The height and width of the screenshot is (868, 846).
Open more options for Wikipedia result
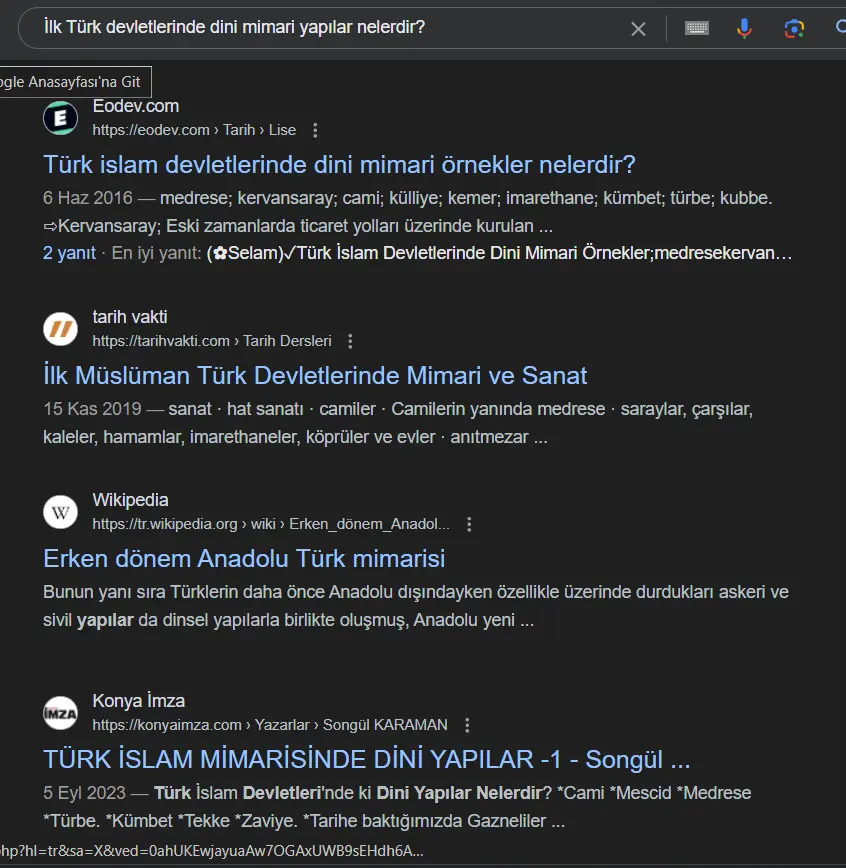[x=469, y=525]
